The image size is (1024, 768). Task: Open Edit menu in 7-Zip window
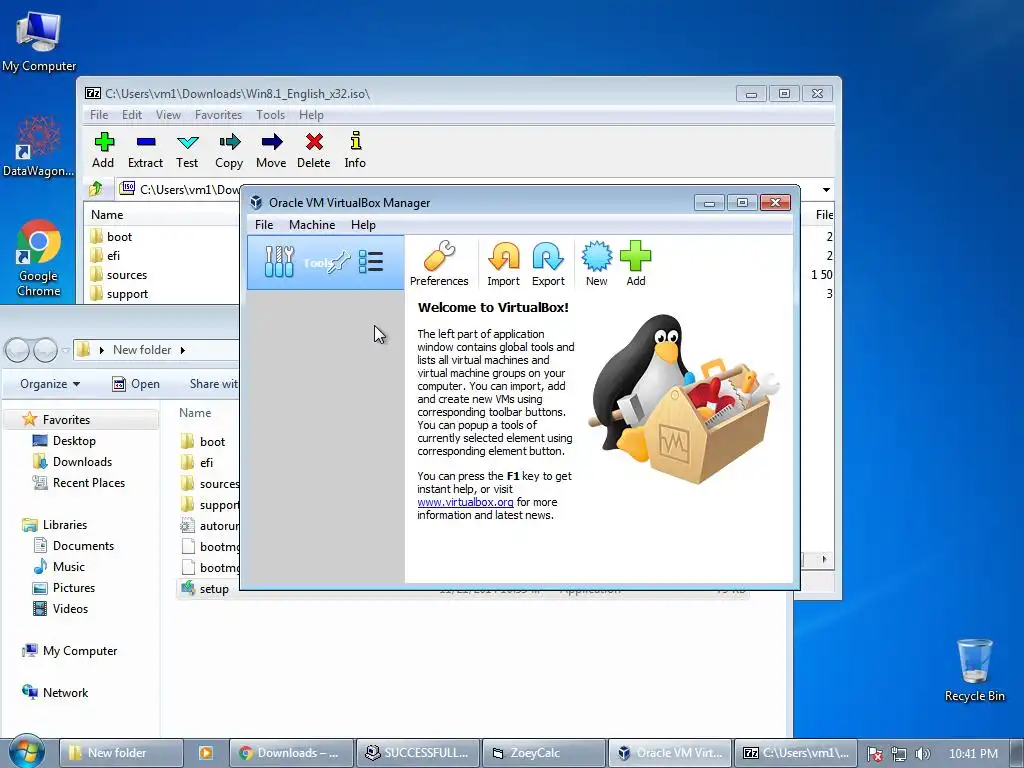[x=131, y=115]
